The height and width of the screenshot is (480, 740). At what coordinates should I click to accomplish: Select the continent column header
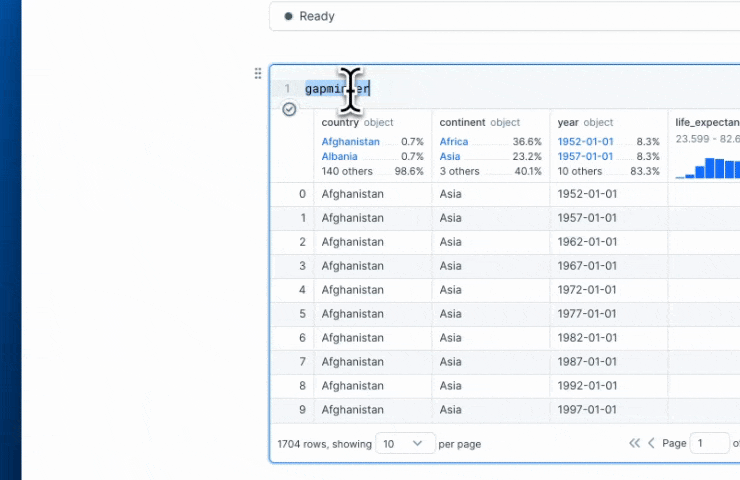click(479, 122)
